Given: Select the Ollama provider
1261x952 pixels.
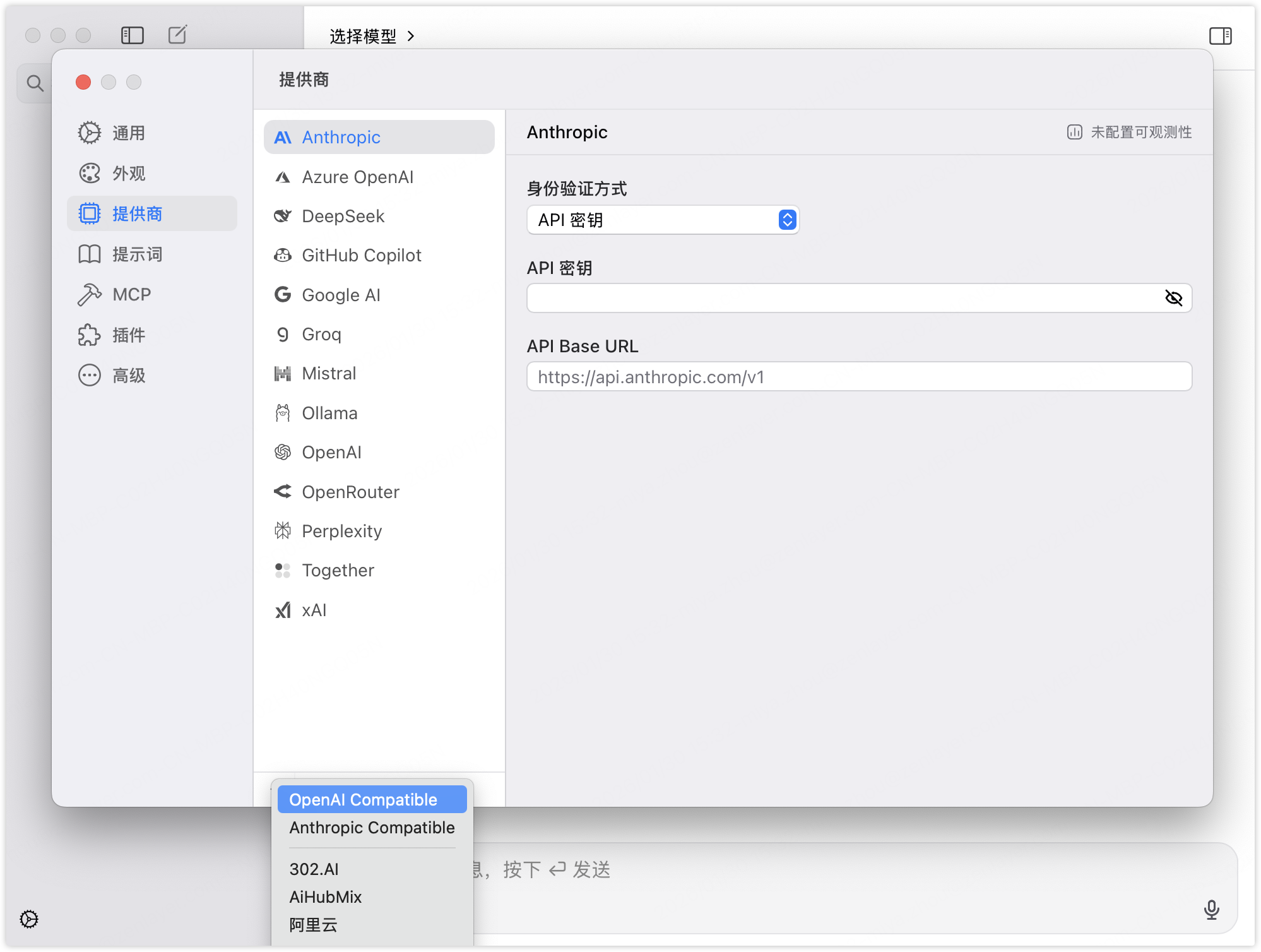Looking at the screenshot, I should [x=329, y=414].
